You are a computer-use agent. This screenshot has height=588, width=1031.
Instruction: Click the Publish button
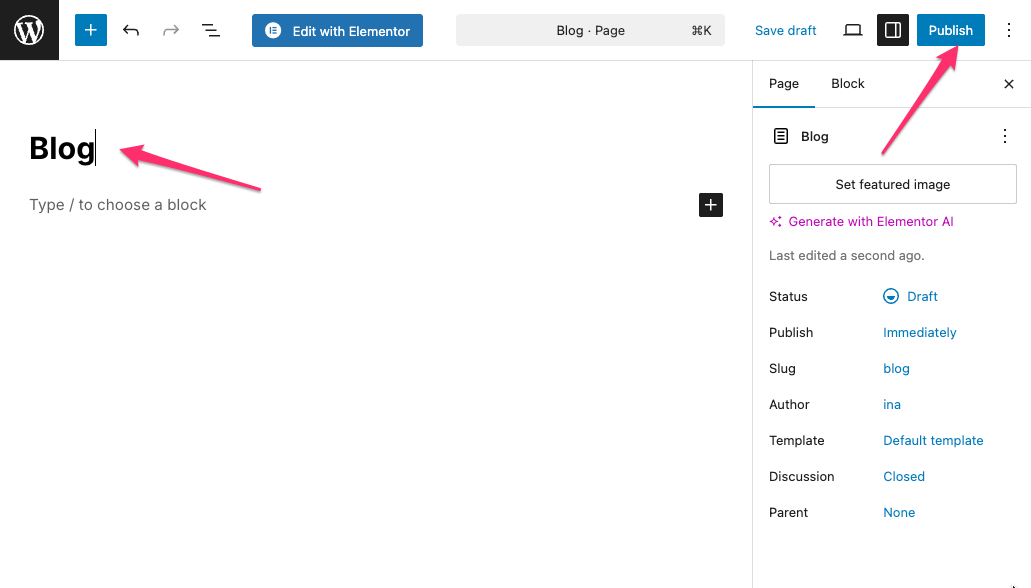click(950, 30)
